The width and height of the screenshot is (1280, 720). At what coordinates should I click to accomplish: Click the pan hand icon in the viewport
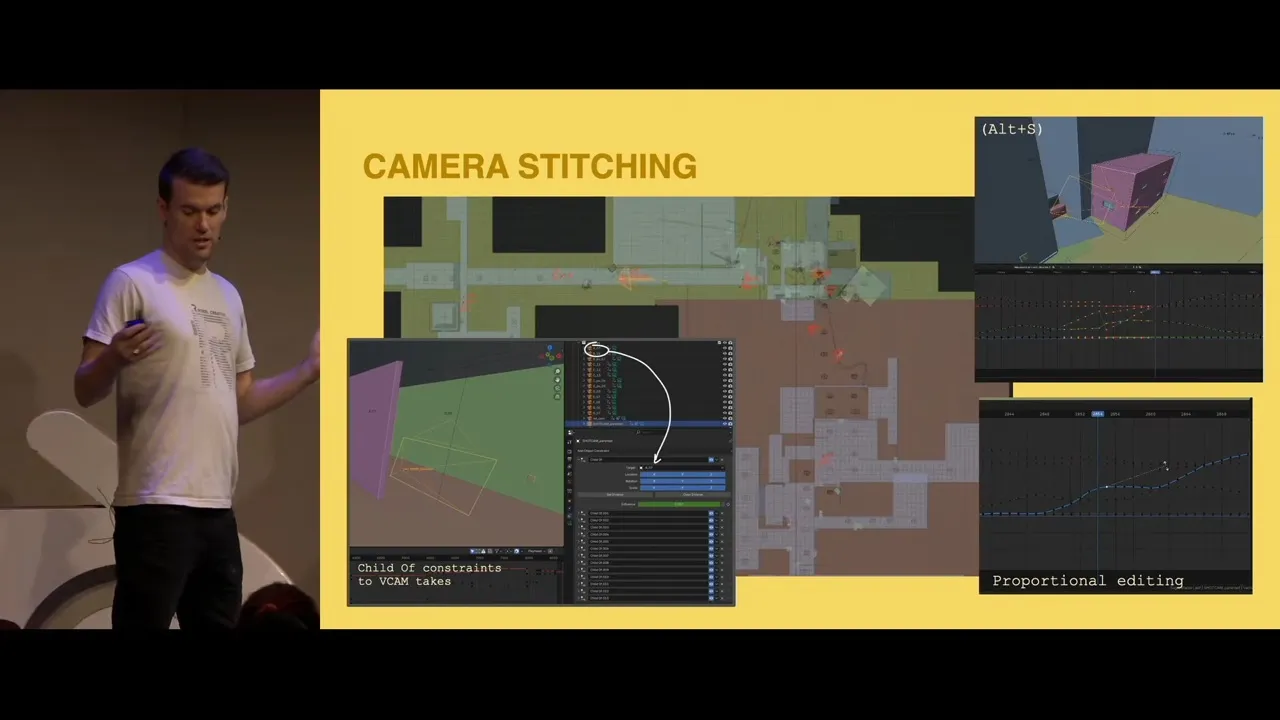coord(557,380)
